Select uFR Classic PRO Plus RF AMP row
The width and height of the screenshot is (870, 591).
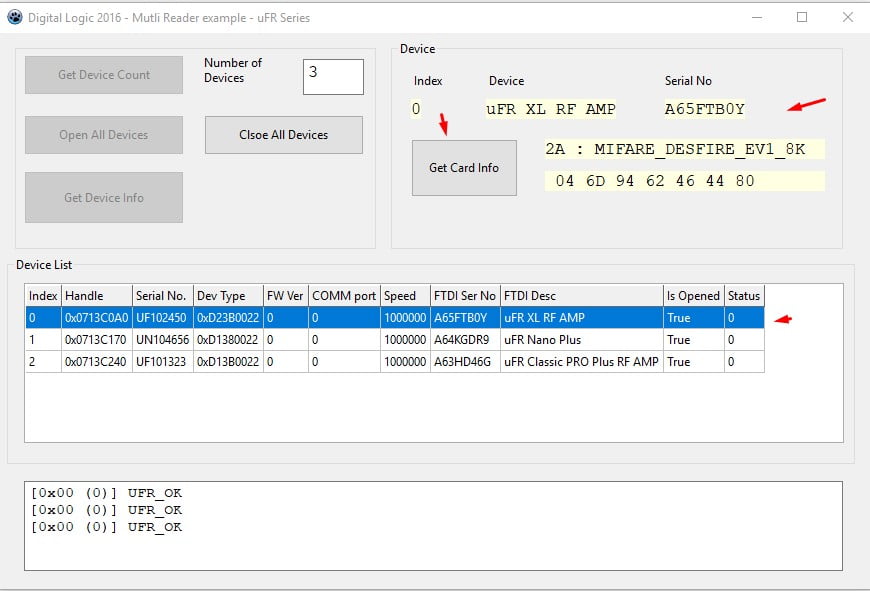[x=395, y=362]
